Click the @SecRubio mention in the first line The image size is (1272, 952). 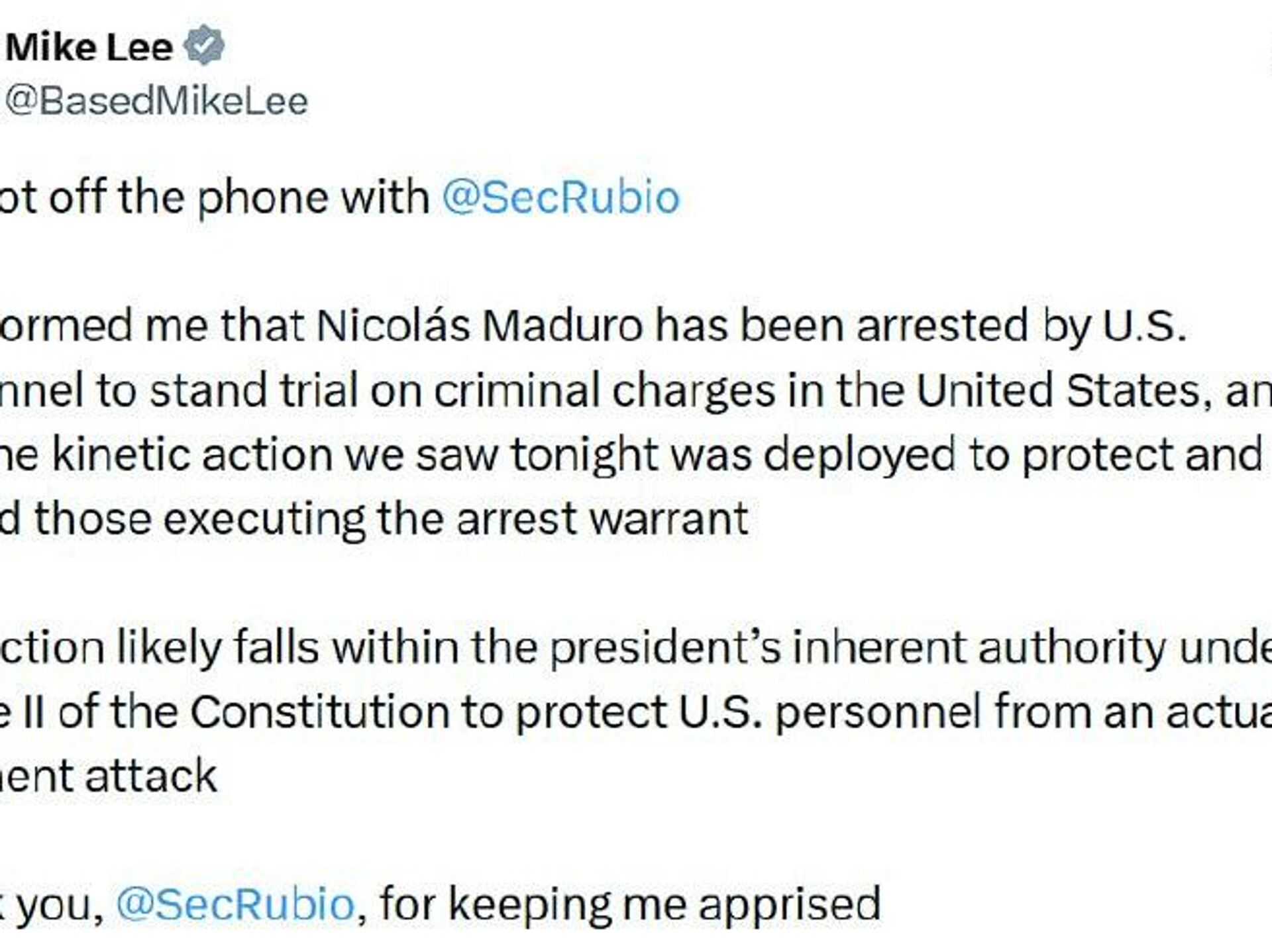click(560, 197)
